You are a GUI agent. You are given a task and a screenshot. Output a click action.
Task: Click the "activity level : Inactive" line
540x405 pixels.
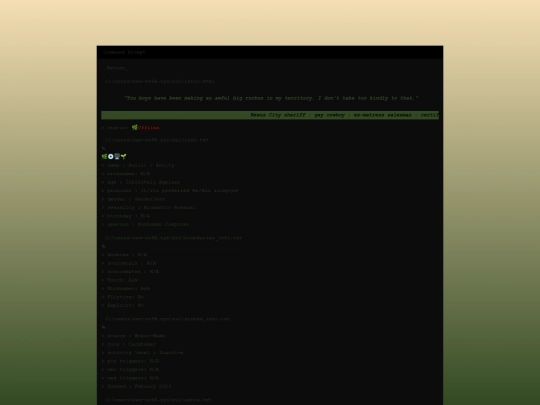(143, 353)
